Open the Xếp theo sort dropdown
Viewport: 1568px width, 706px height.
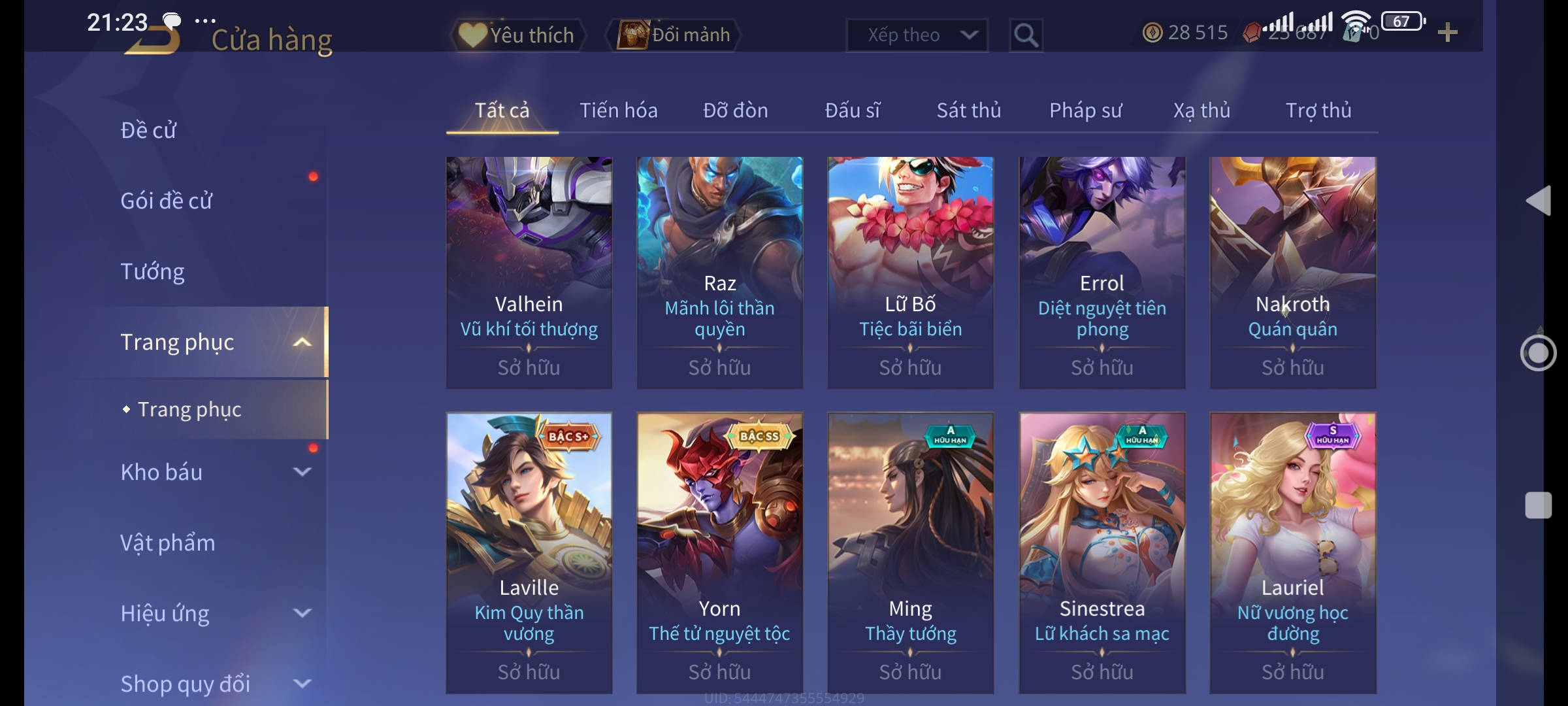coord(917,35)
